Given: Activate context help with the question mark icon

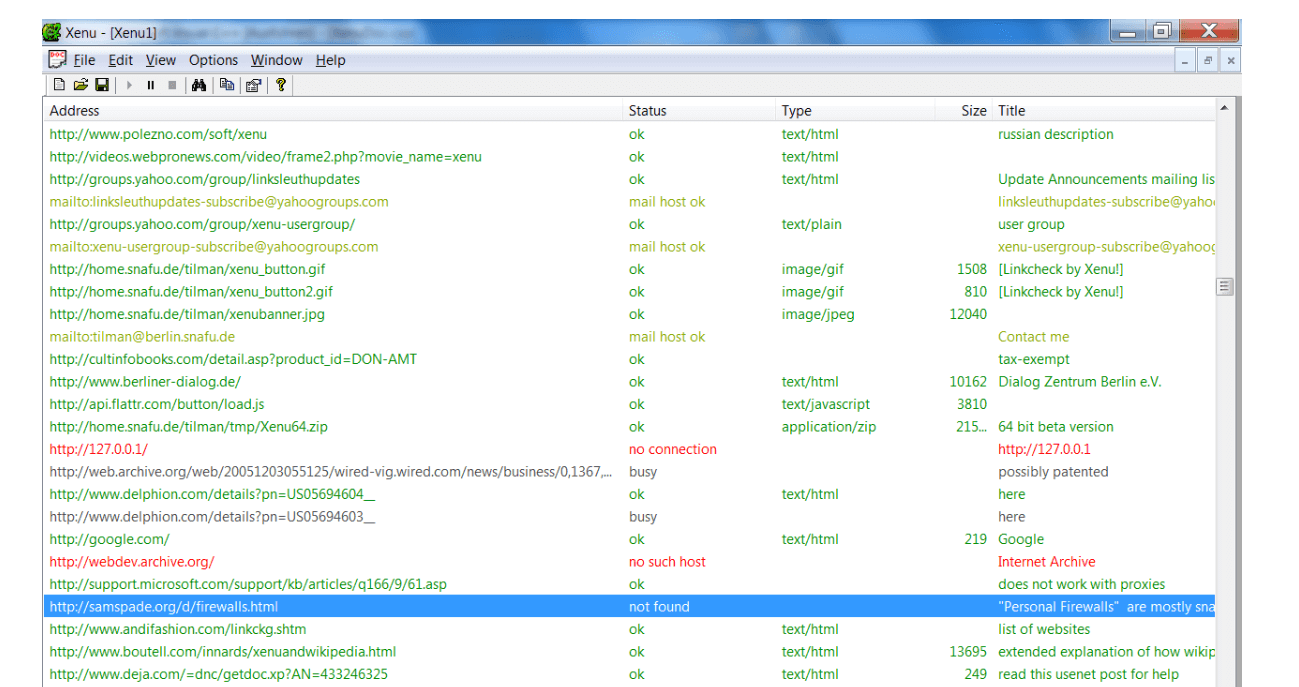Looking at the screenshot, I should click(281, 85).
